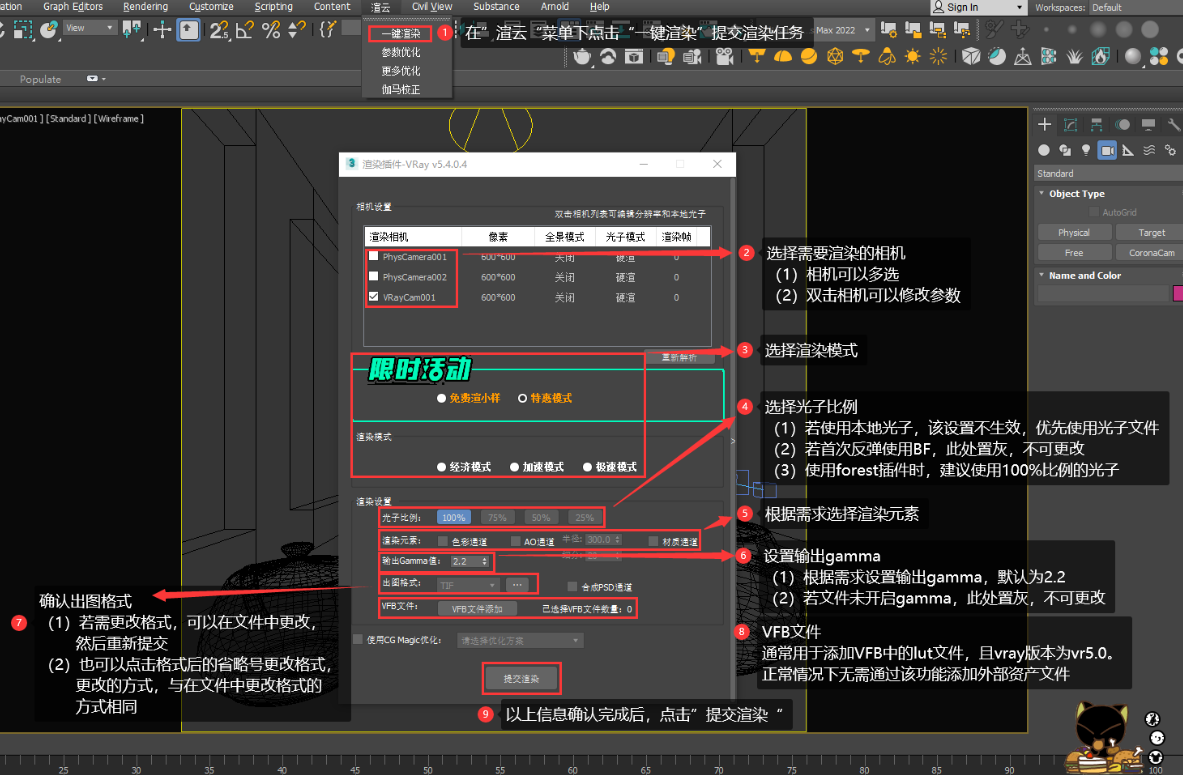
Task: Click the V-Ray fur grass icon
Action: tap(1074, 57)
